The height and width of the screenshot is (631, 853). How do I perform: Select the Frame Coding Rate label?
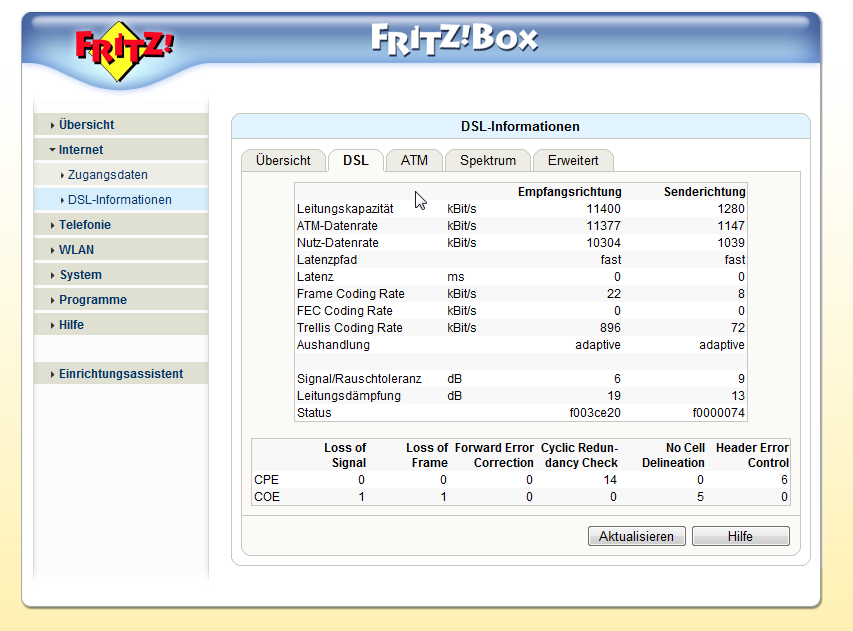351,294
